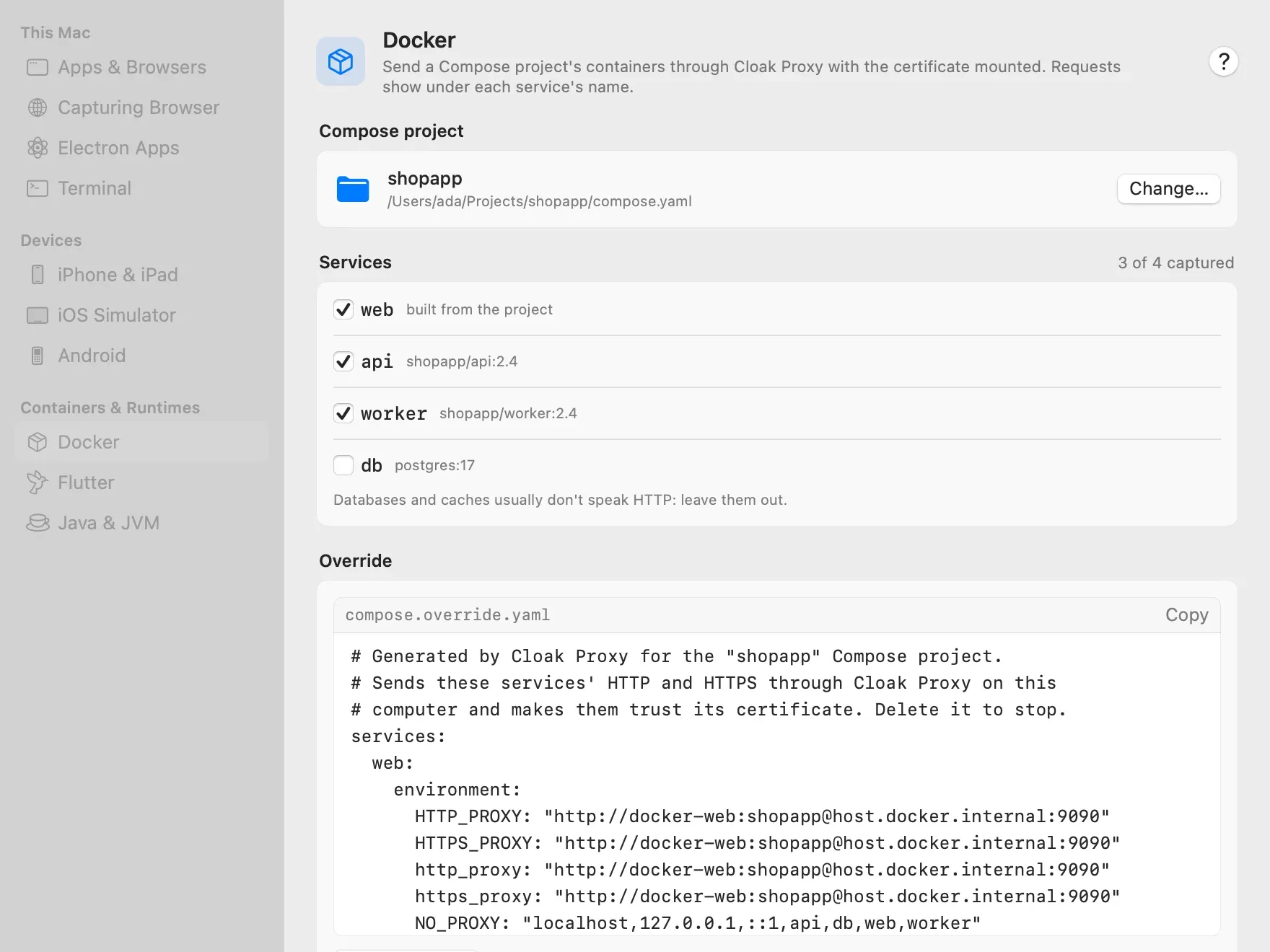This screenshot has height=952, width=1270.
Task: Select Android in Devices list
Action: (141, 356)
